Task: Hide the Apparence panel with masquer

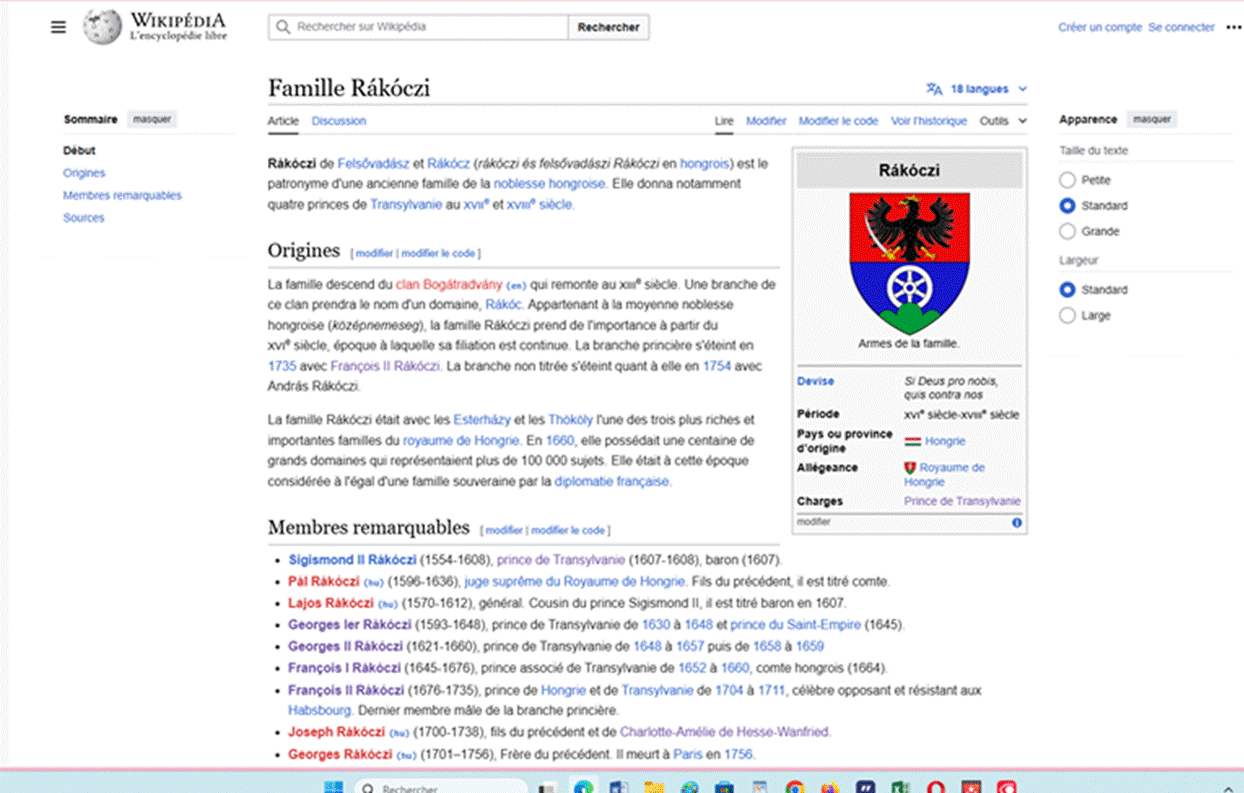Action: pos(1152,119)
